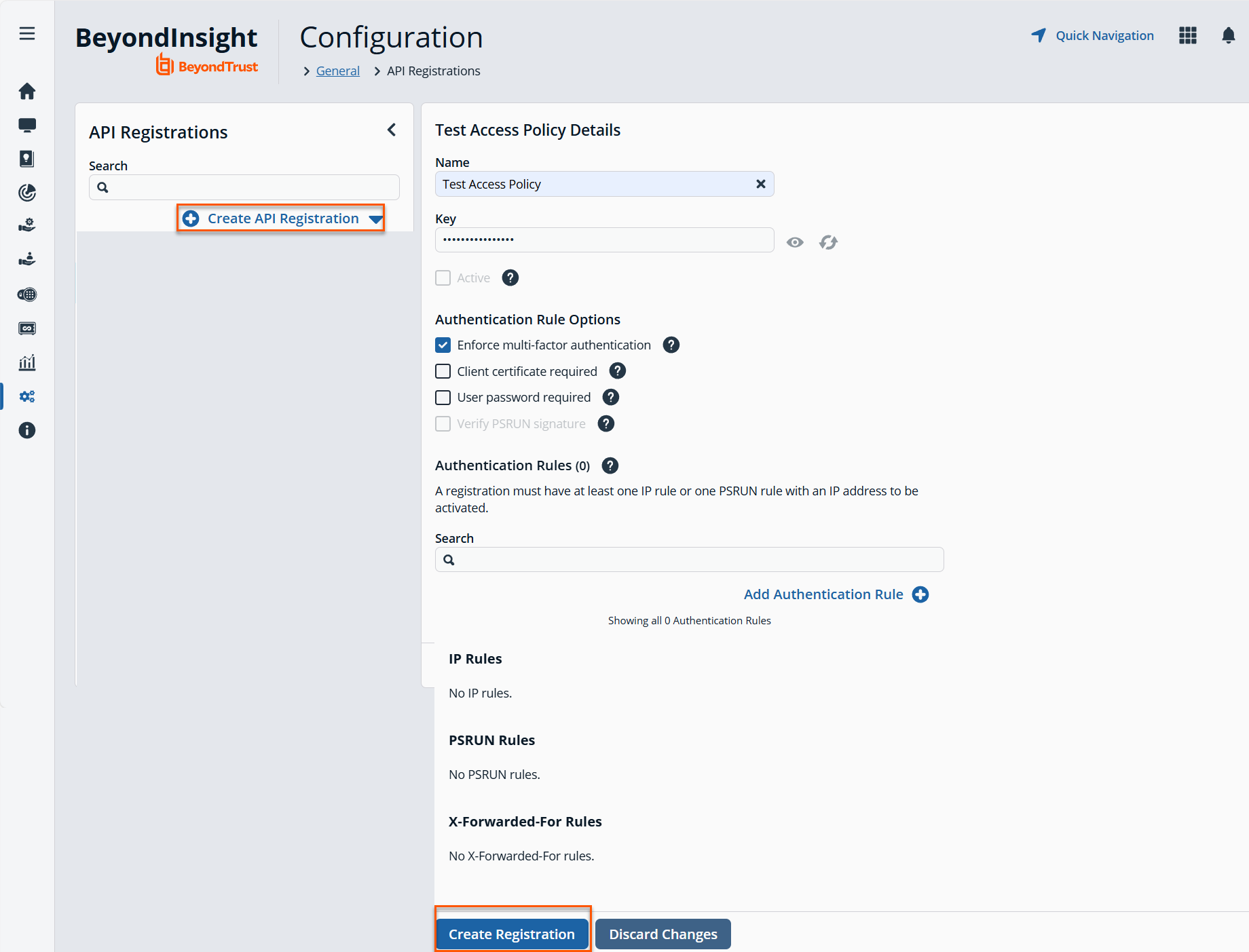The height and width of the screenshot is (952, 1249).
Task: Open help for Client certificate required
Action: pyautogui.click(x=618, y=371)
